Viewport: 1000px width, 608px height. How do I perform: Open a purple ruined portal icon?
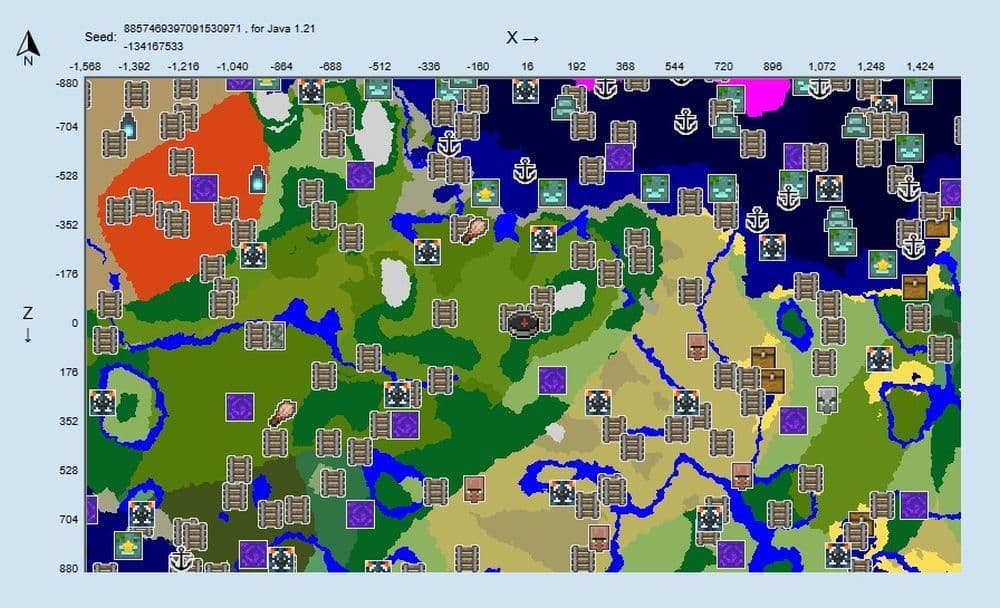pos(204,188)
